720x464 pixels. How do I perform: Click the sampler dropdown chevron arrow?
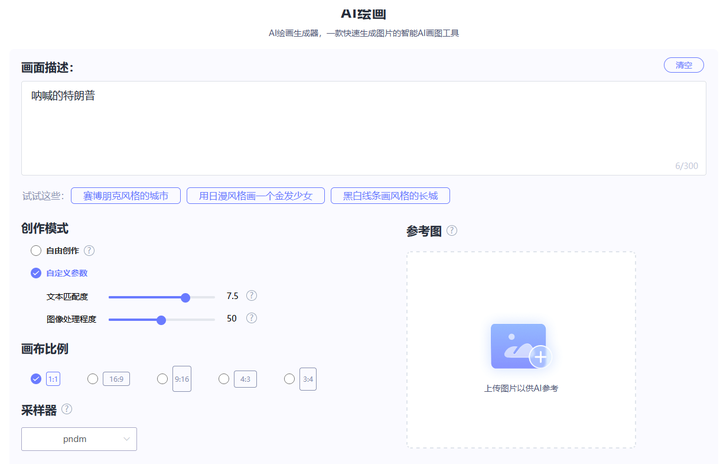[x=126, y=439]
